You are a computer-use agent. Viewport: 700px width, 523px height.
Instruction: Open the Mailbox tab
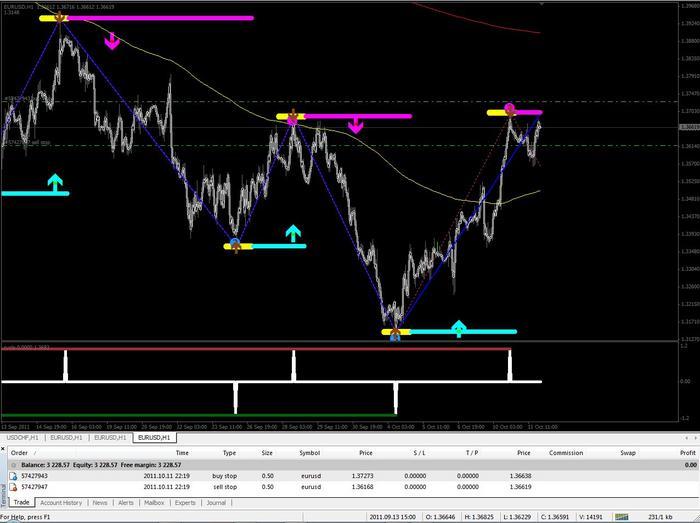click(x=154, y=503)
